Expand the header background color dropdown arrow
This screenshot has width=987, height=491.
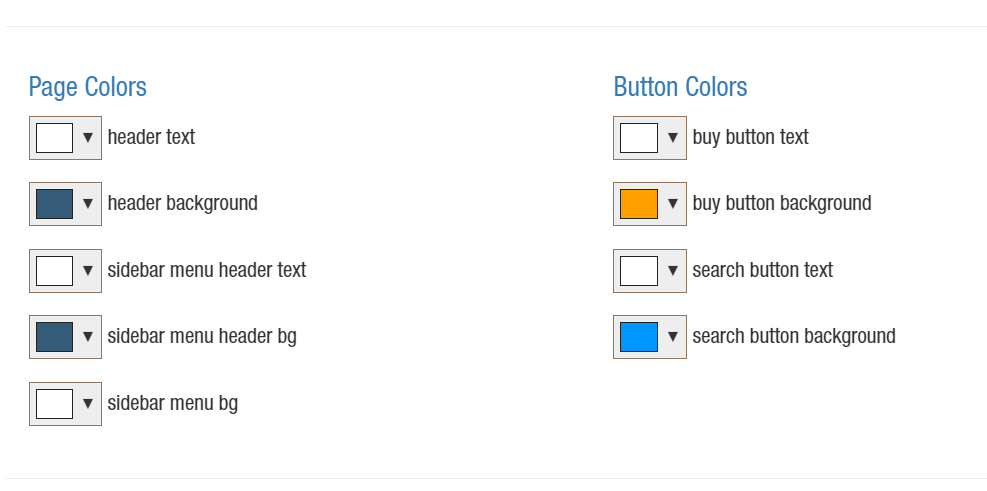pyautogui.click(x=88, y=204)
